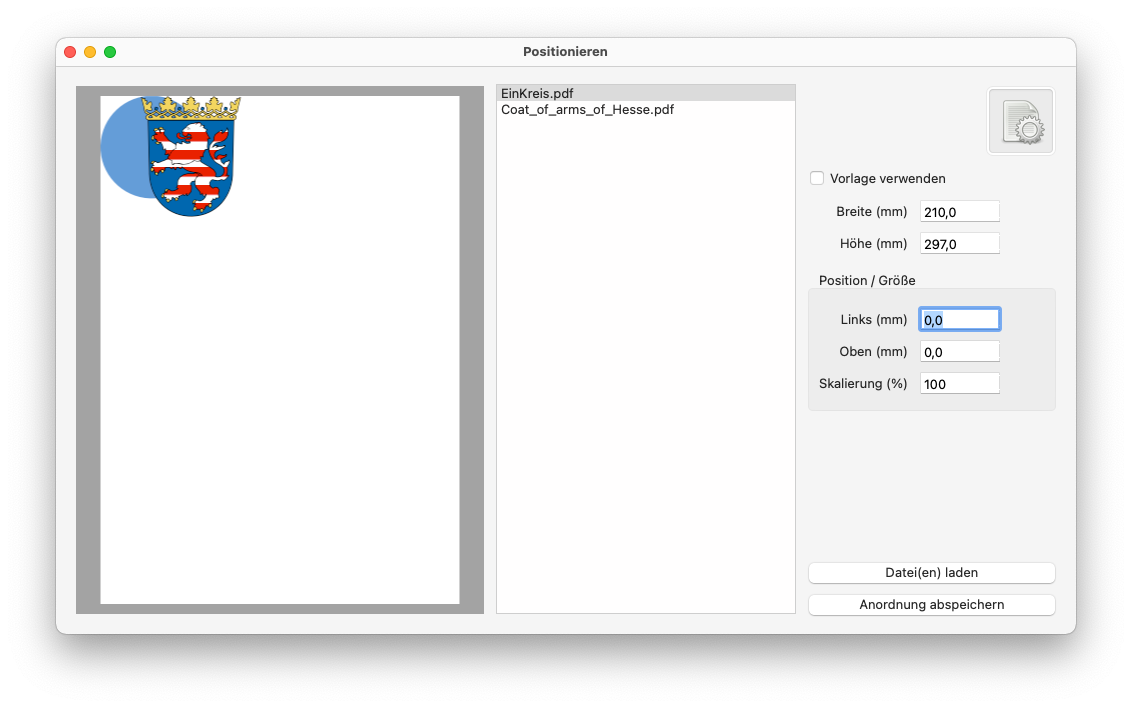
Task: Minimize the Positionieren window
Action: point(90,52)
